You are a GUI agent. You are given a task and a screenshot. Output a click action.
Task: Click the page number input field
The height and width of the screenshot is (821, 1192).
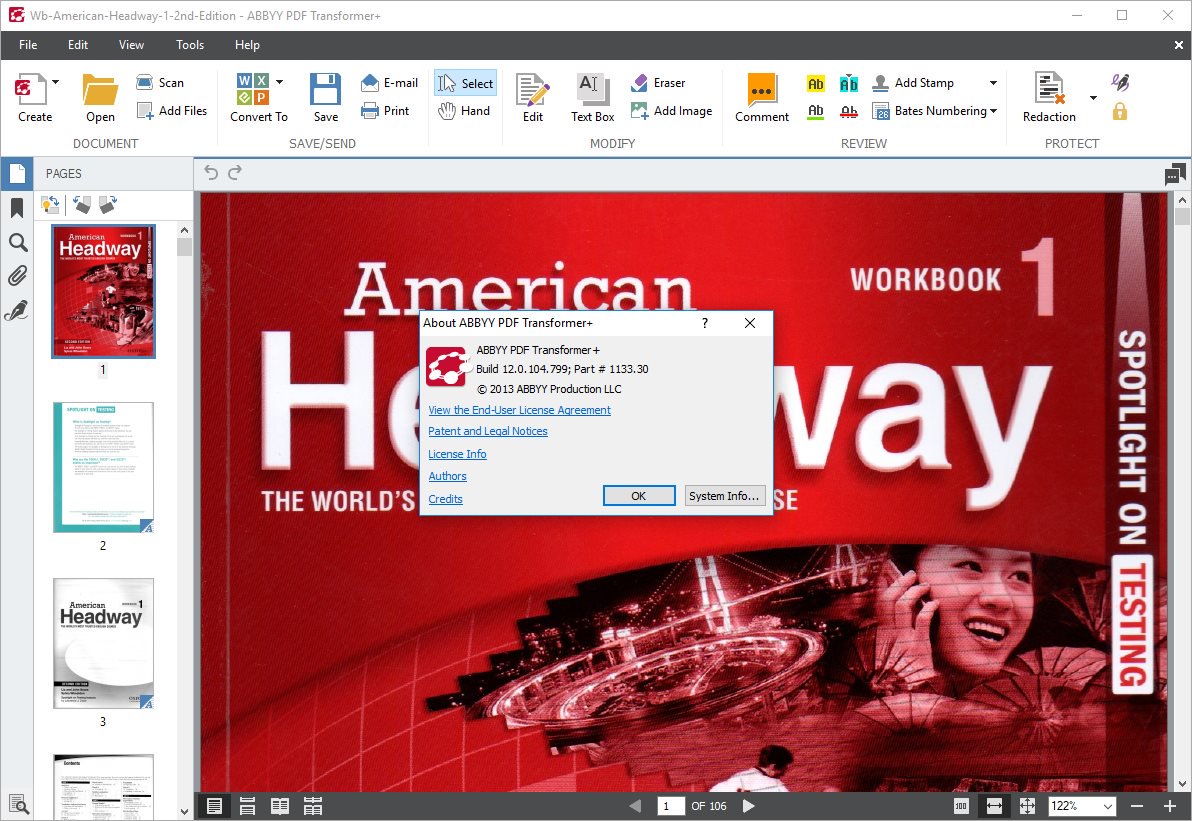671,806
